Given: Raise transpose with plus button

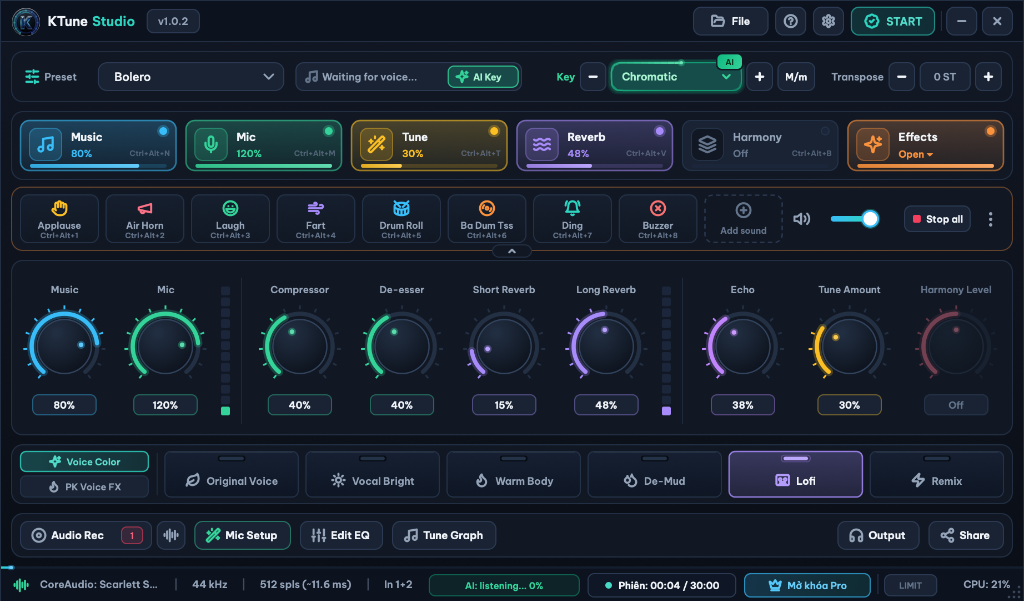Looking at the screenshot, I should [989, 77].
